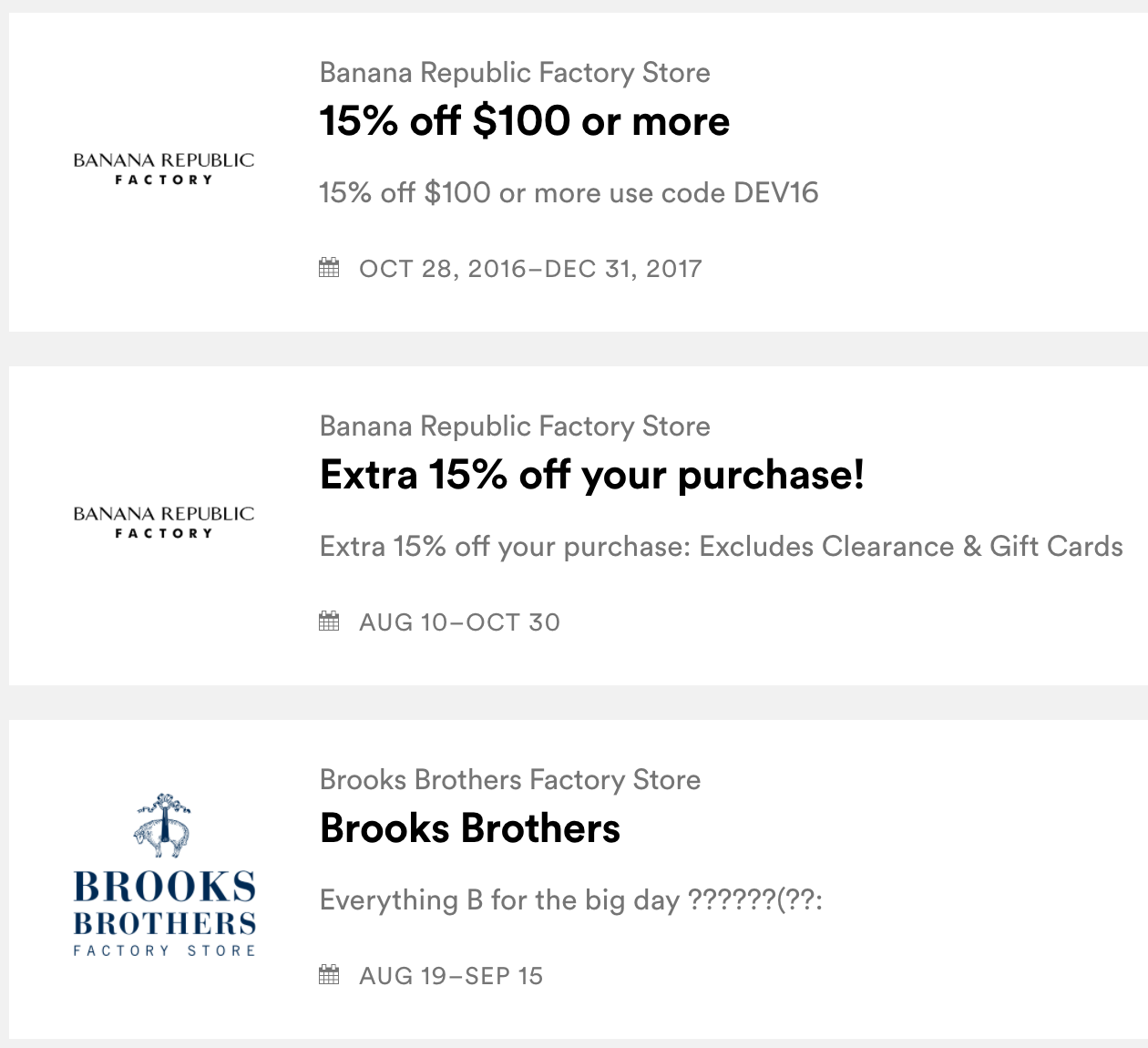Viewport: 1148px width, 1048px height.
Task: Click the "AUG 10–OCT 30" date range
Action: 459,622
